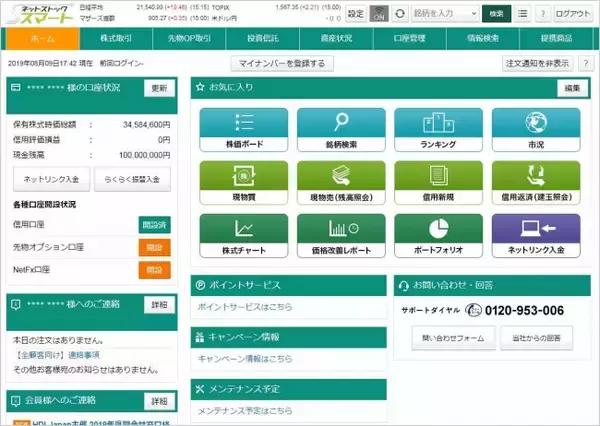The image size is (600, 426).
Task: Toggle the ON auto-update wifi switch
Action: click(x=379, y=13)
